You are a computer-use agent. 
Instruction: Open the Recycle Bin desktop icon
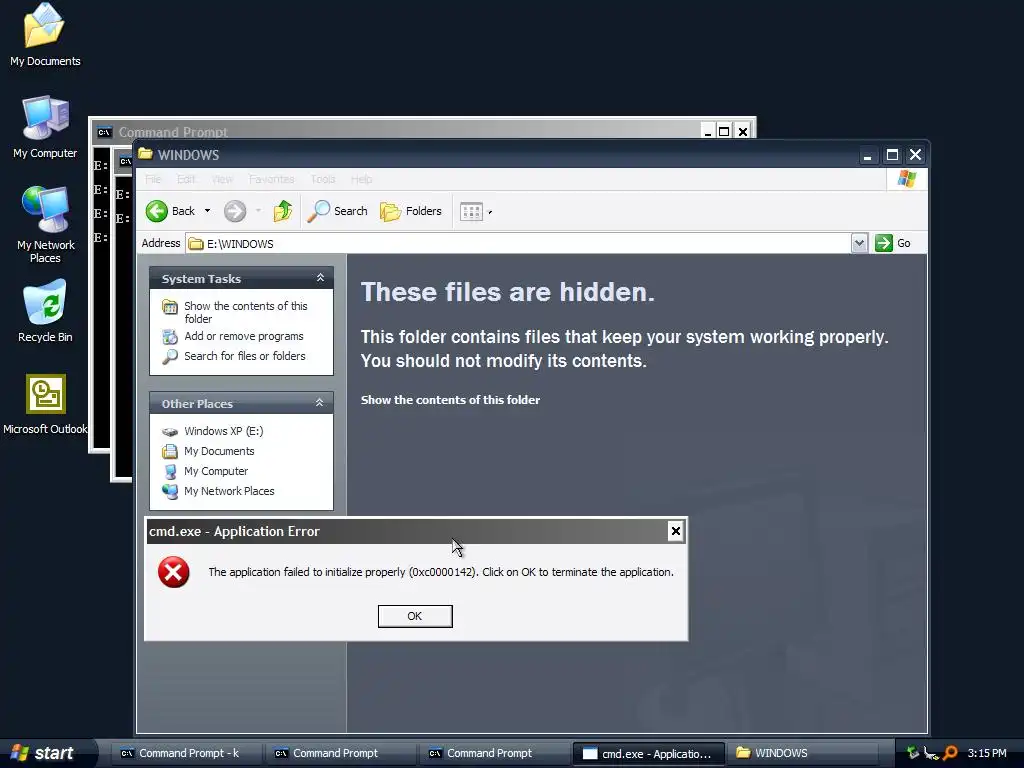coord(44,312)
